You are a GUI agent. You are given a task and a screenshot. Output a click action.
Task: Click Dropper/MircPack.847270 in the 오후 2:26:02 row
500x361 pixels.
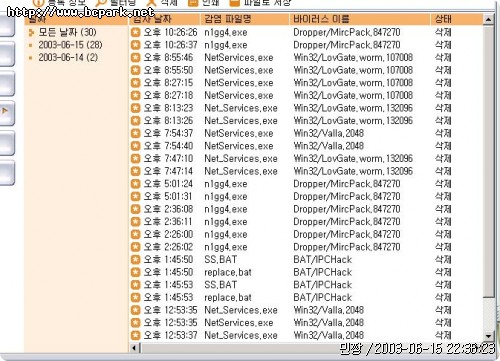click(x=347, y=247)
